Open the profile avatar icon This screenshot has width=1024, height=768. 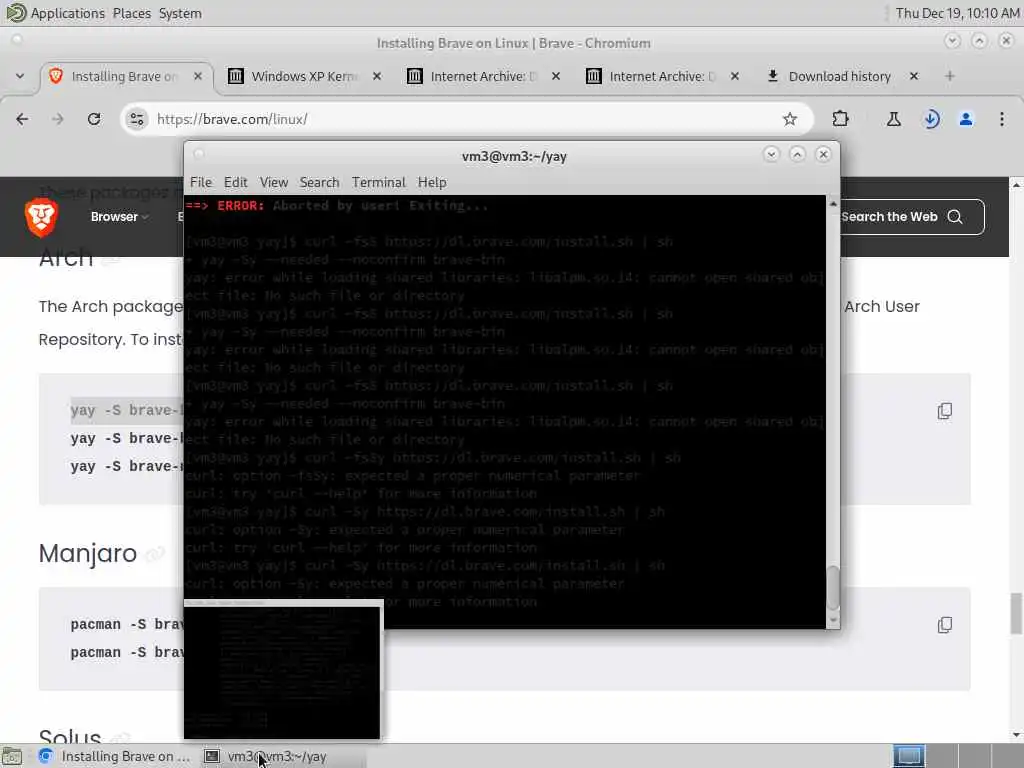click(x=966, y=119)
